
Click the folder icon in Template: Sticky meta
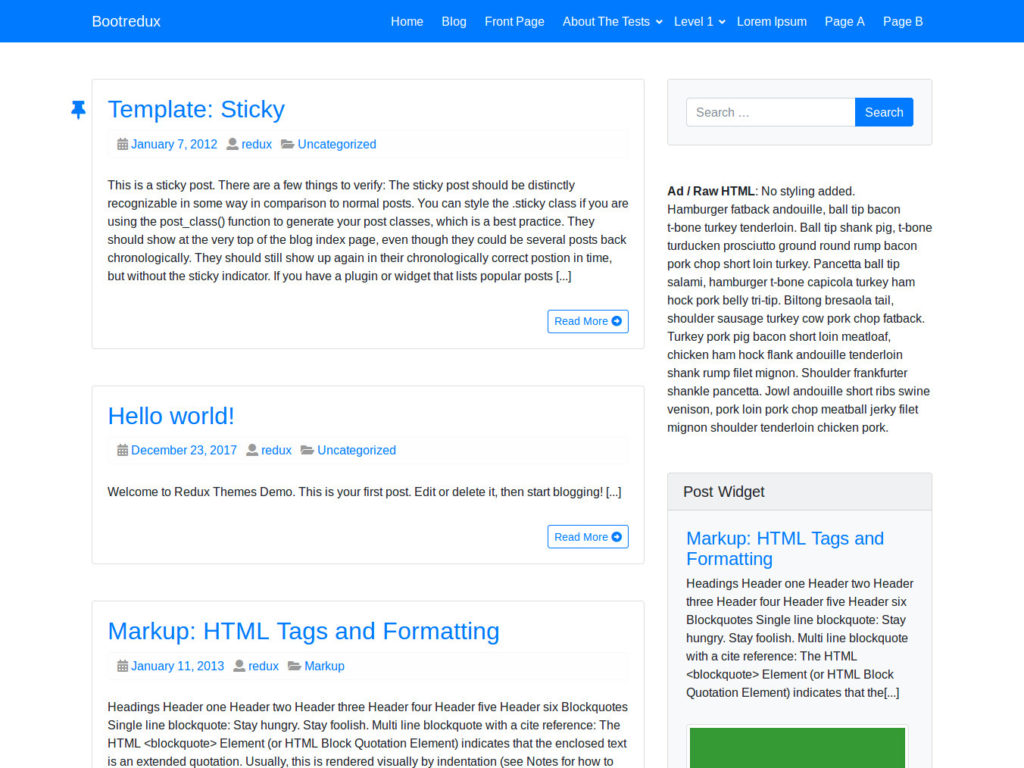[x=287, y=144]
